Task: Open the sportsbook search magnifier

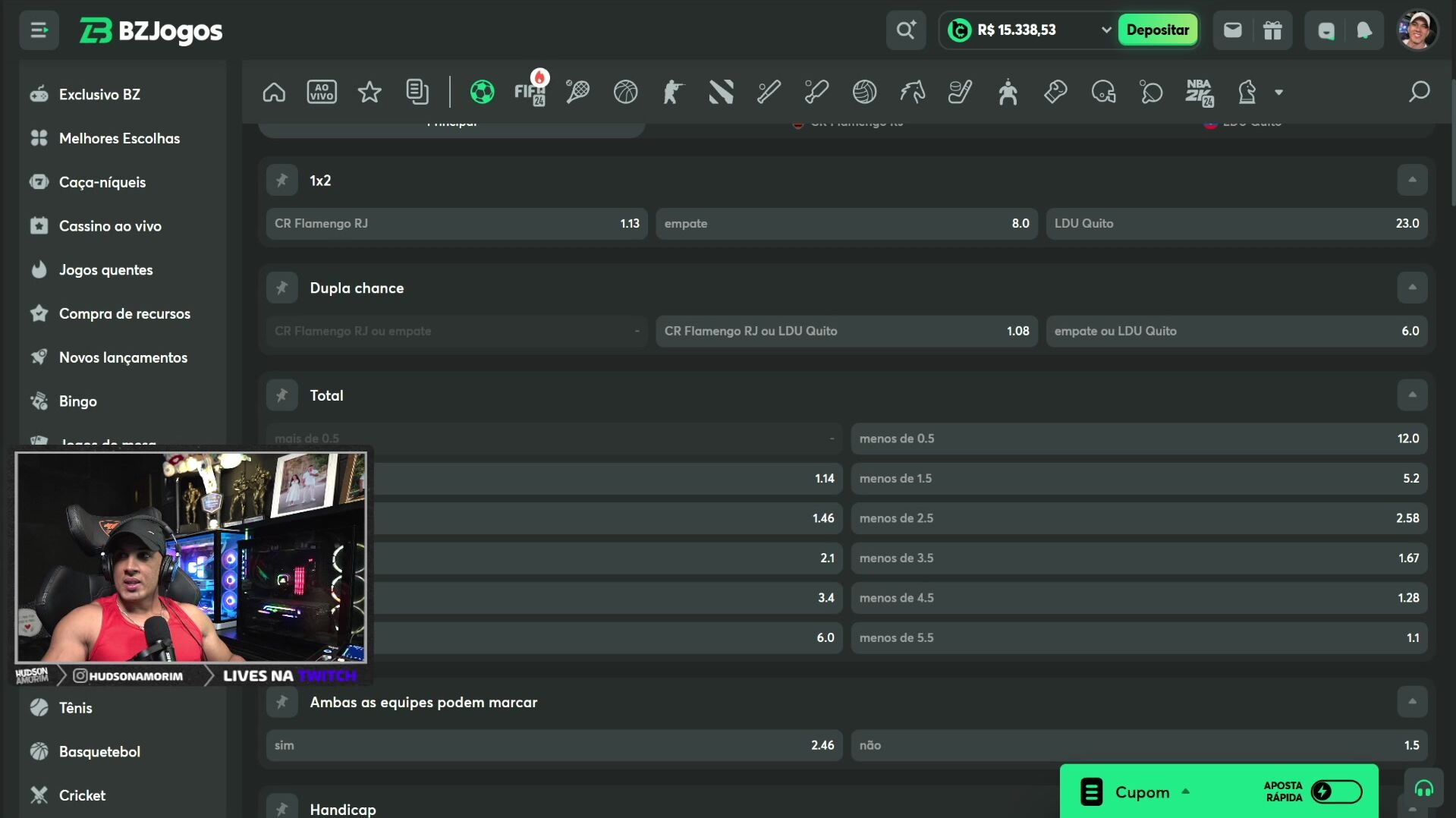Action: (x=1419, y=93)
